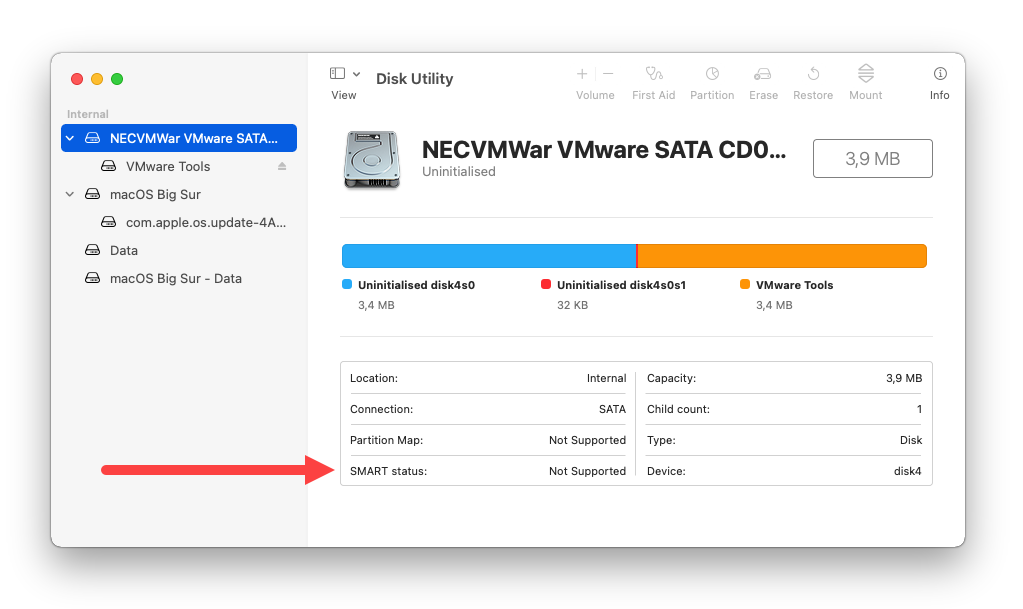Minimize the window with yellow button
Screen dimensions: 1023x609
97,79
